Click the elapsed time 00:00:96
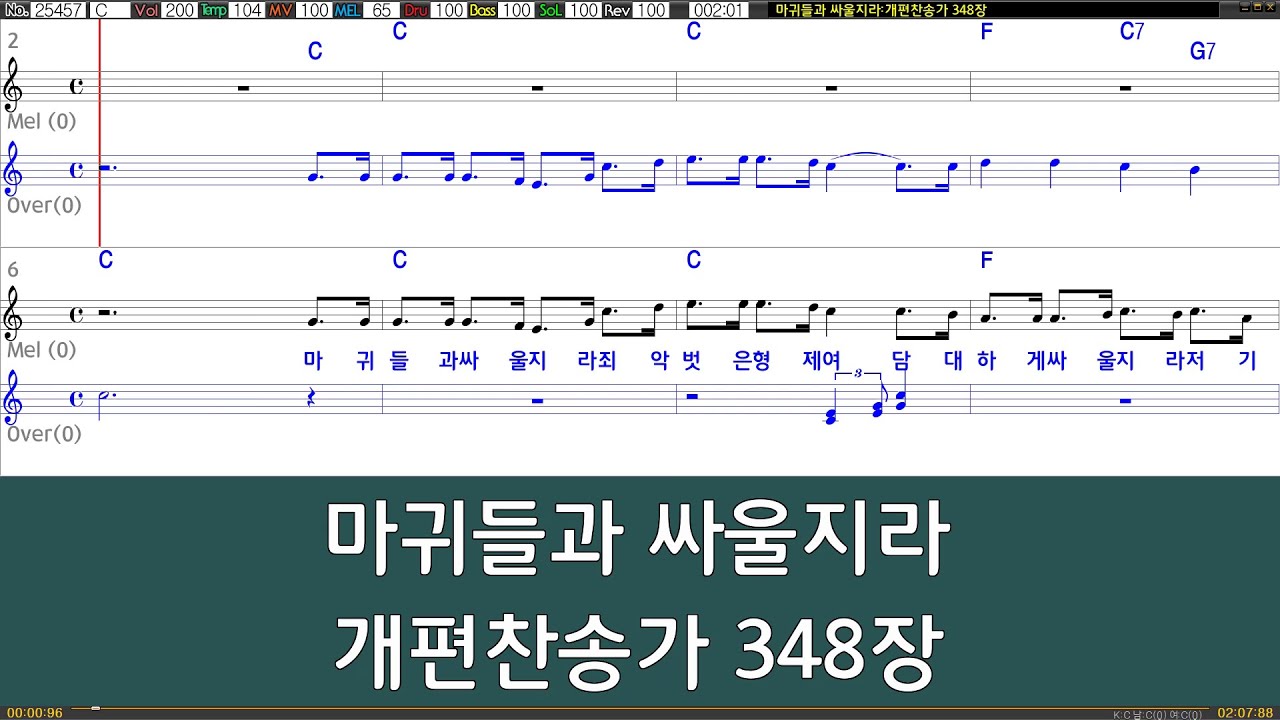 point(34,713)
